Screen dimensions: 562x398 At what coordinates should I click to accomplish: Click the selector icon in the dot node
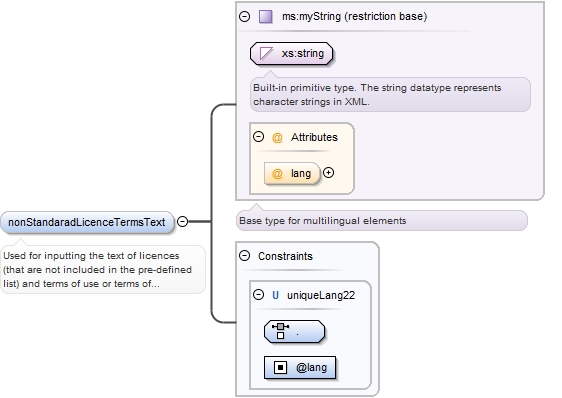tap(281, 331)
